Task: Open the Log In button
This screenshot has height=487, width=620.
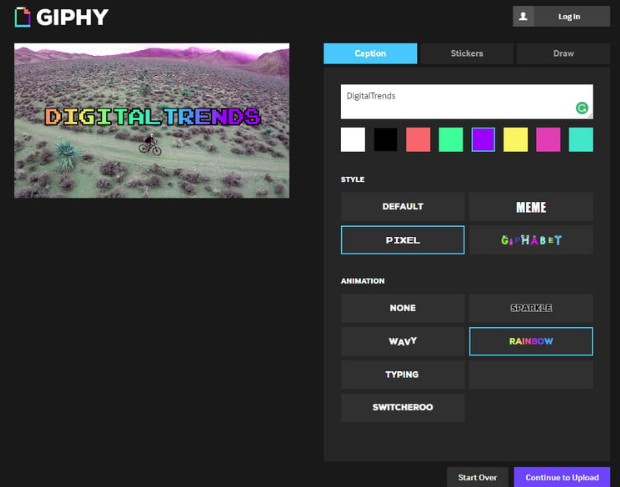Action: (561, 16)
